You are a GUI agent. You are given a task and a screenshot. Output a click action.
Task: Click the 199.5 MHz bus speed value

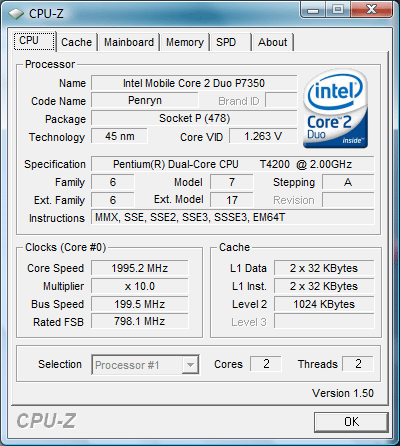(140, 304)
